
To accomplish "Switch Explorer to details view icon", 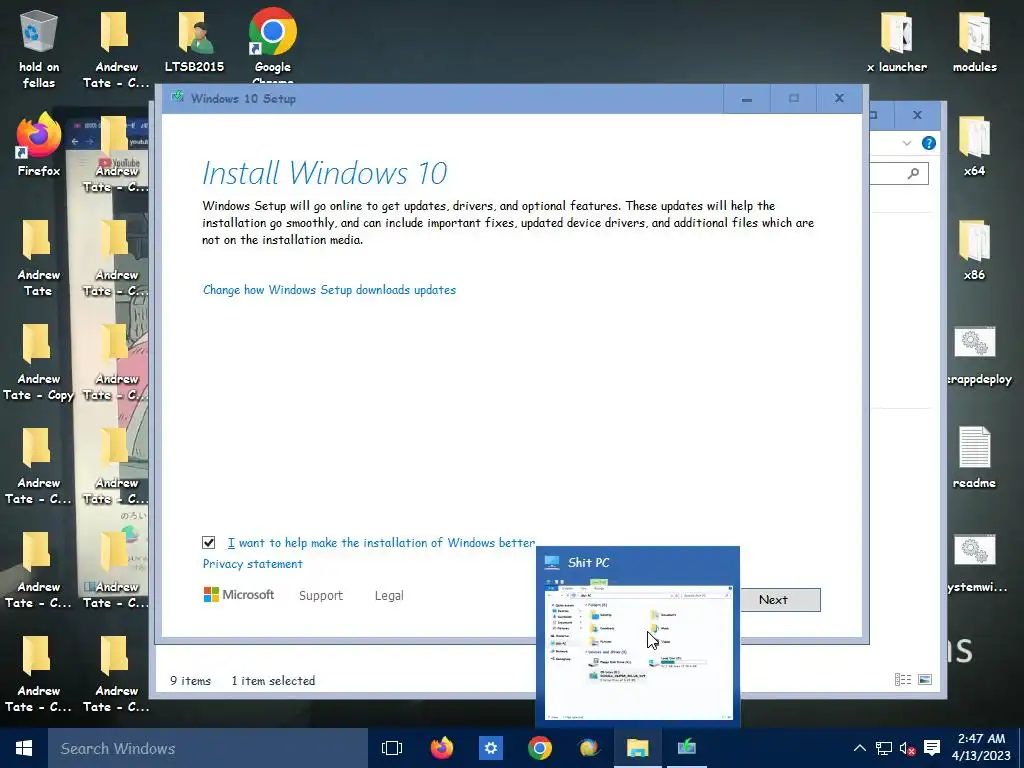I will pyautogui.click(x=903, y=680).
